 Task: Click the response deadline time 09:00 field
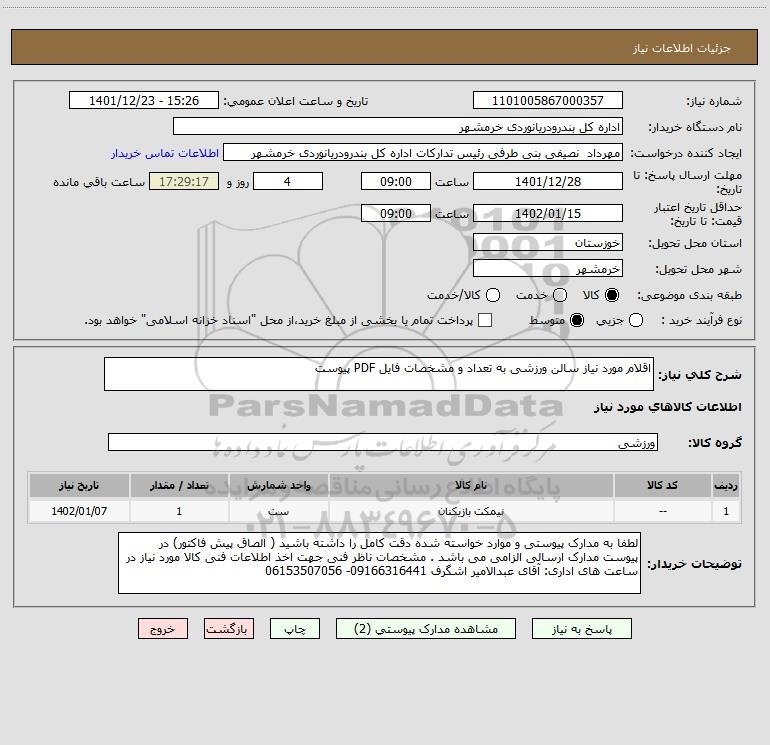tap(396, 182)
